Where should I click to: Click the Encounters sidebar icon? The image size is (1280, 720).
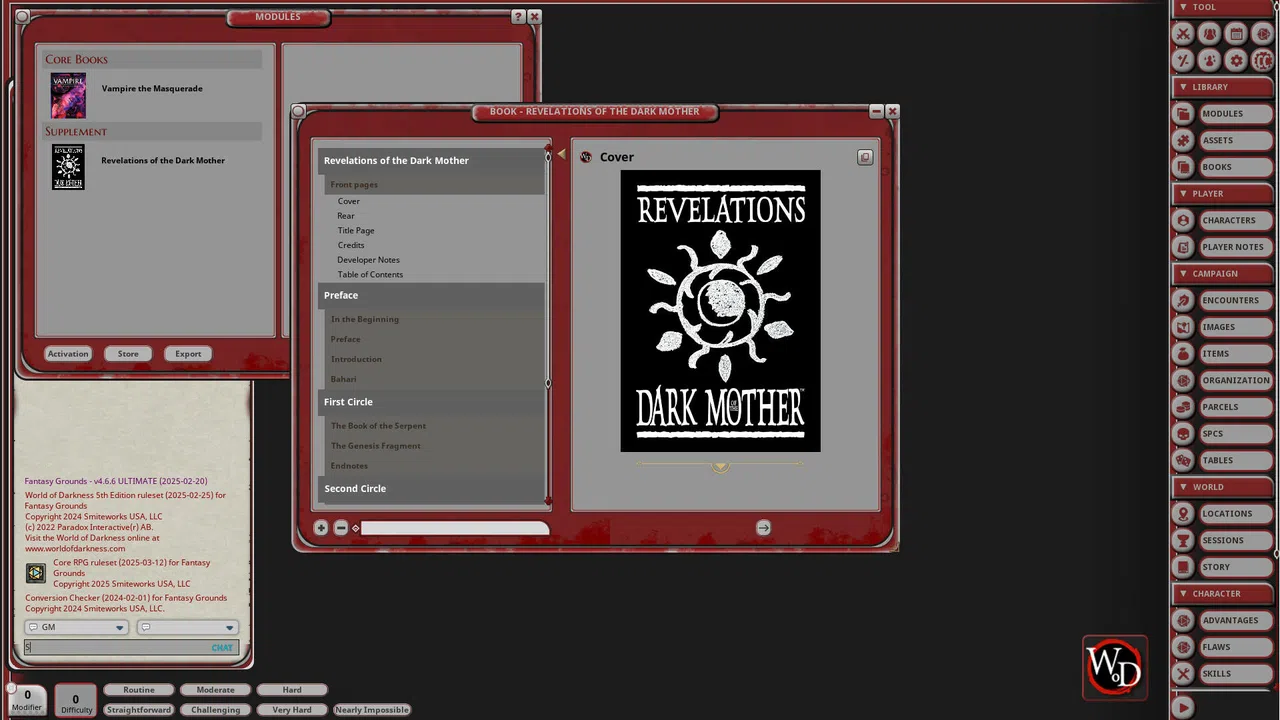click(x=1184, y=301)
